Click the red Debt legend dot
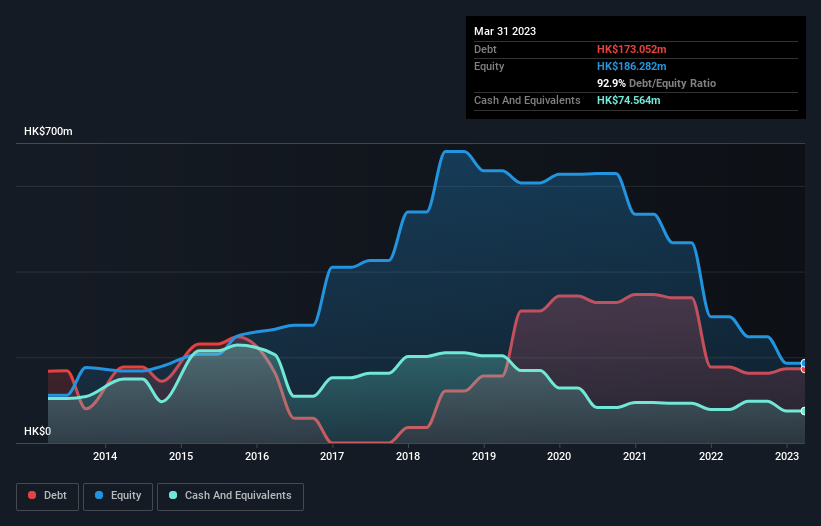The height and width of the screenshot is (526, 821). point(32,495)
